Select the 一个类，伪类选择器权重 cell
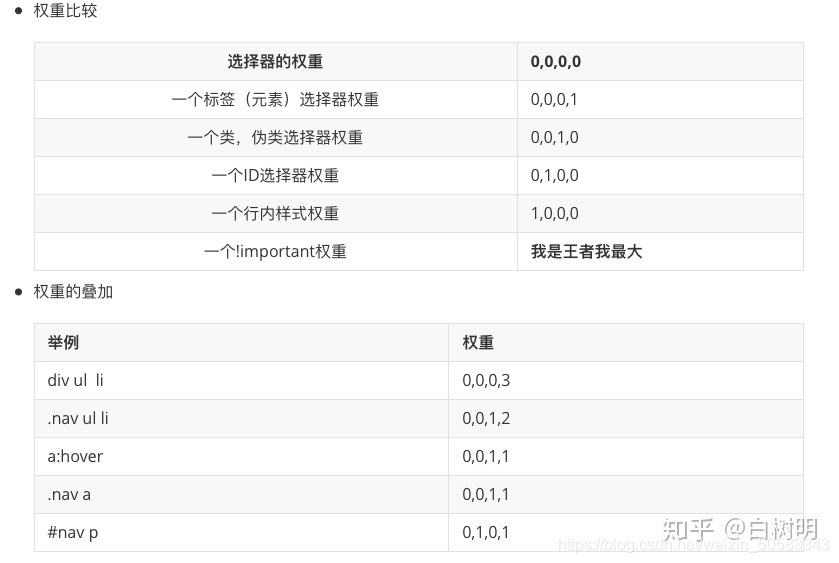Viewport: 839px width, 563px height. click(x=276, y=138)
